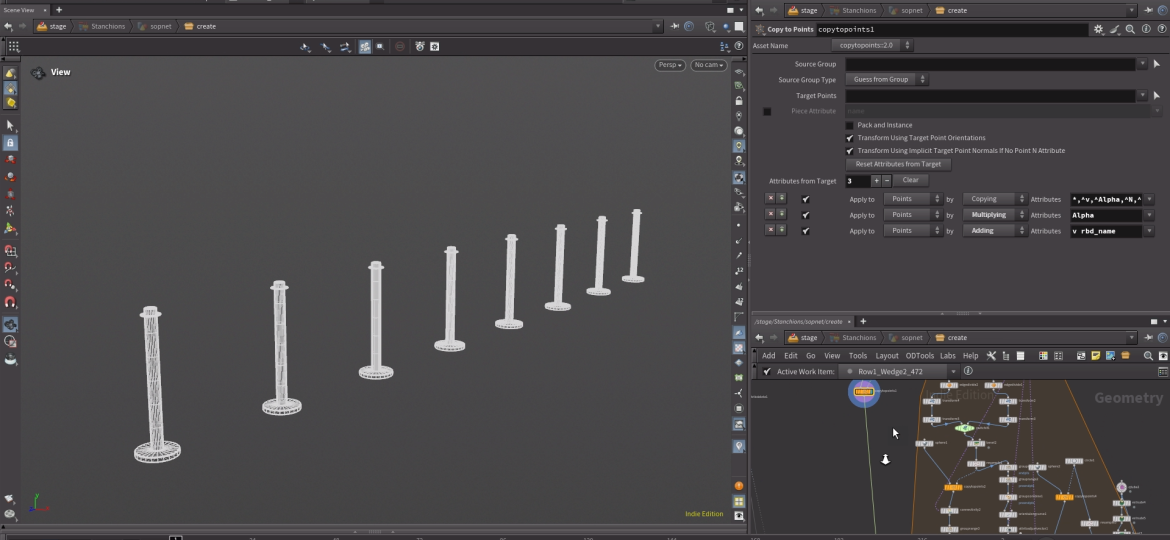The height and width of the screenshot is (540, 1170).
Task: Add a new Scene View pane tab
Action: [59, 10]
